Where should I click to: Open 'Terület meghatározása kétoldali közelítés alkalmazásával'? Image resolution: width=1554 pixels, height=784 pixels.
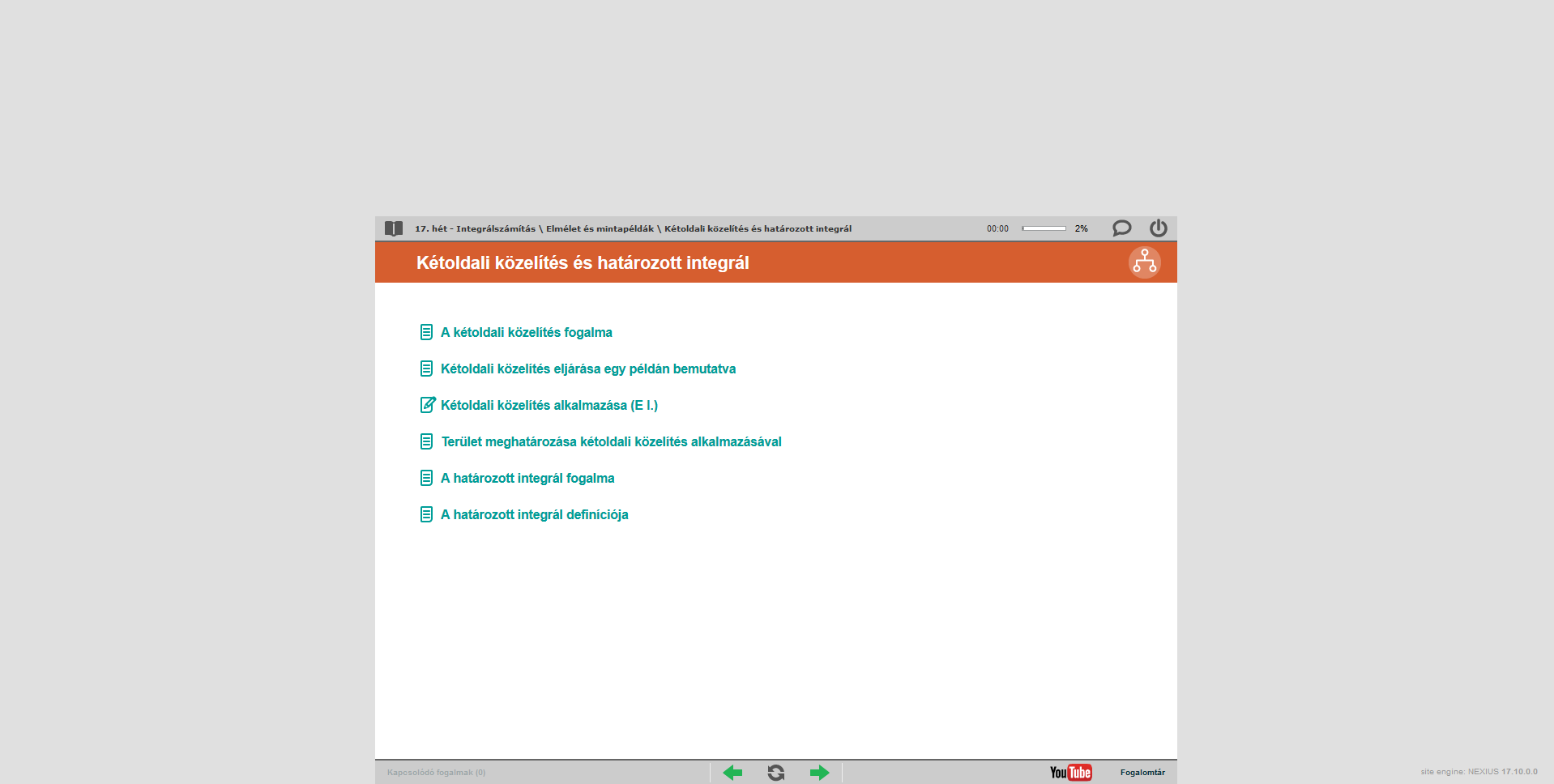[x=611, y=441]
